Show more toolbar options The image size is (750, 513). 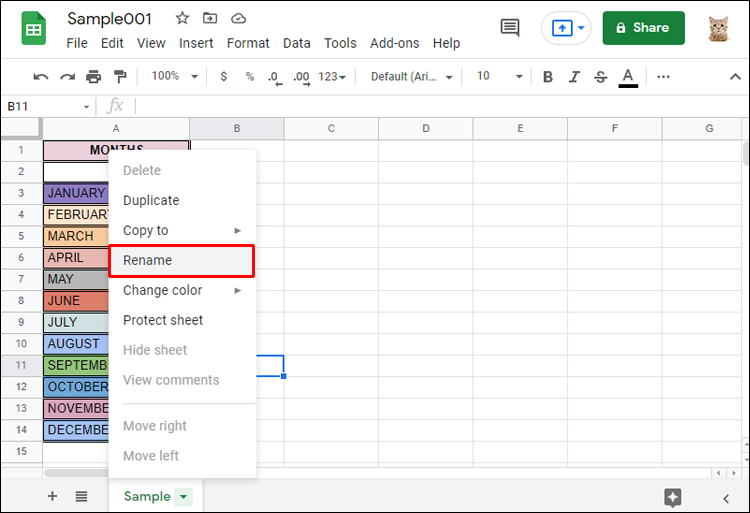tap(663, 76)
